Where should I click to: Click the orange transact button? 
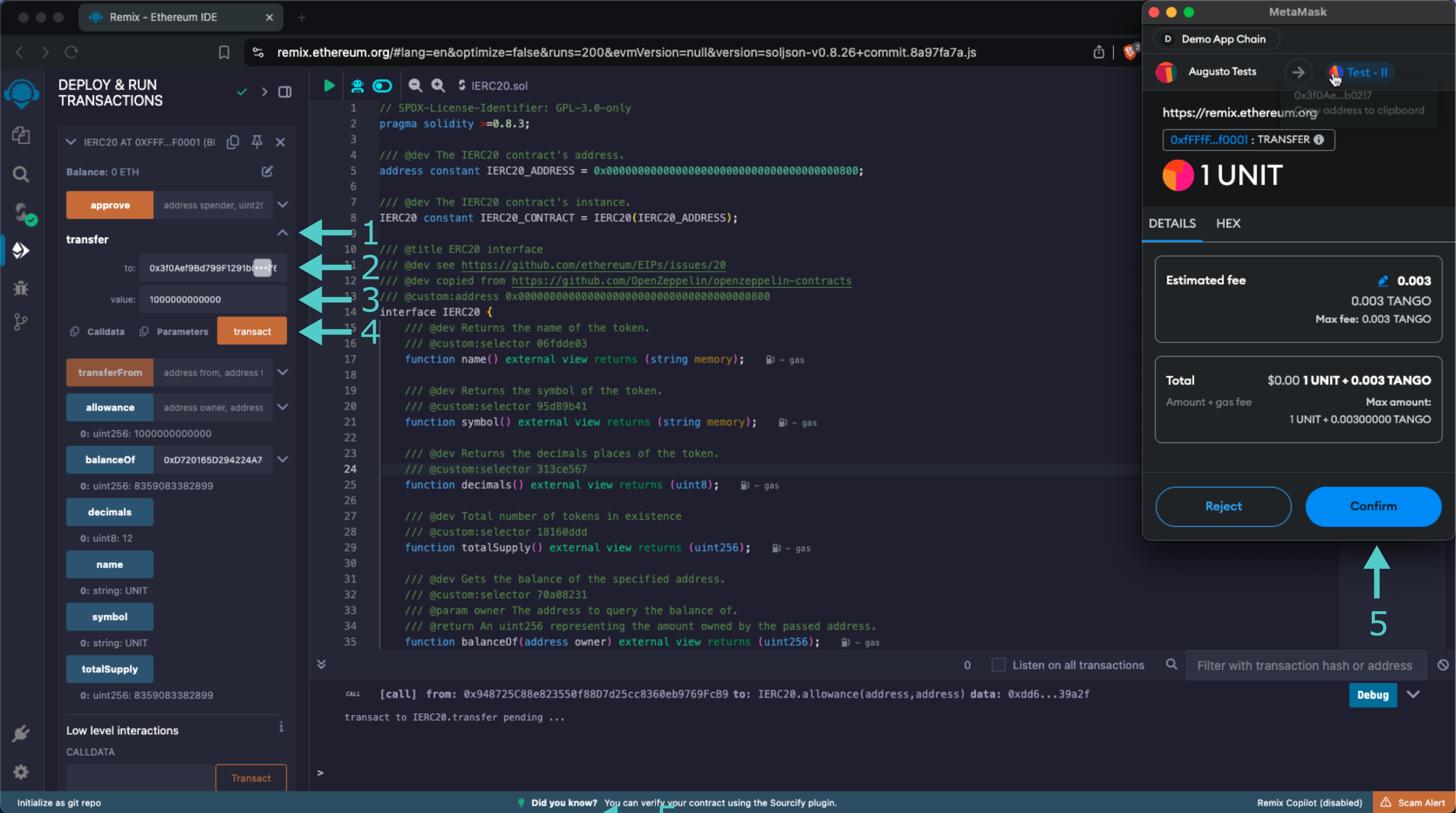coord(252,331)
